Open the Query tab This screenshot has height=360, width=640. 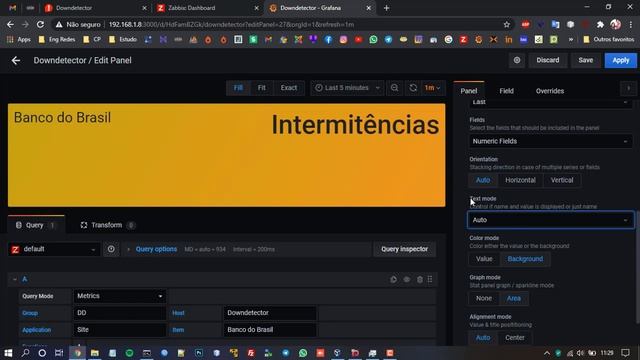(36, 225)
